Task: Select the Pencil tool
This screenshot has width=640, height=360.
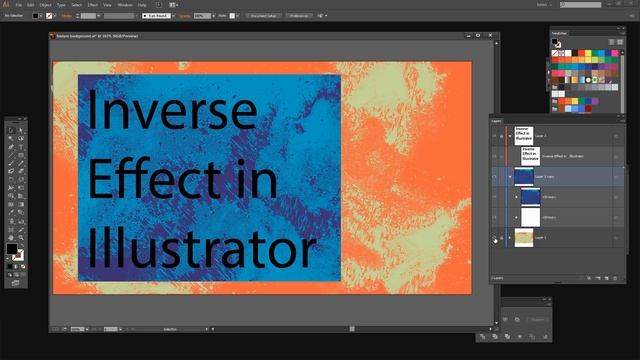Action: [21, 163]
